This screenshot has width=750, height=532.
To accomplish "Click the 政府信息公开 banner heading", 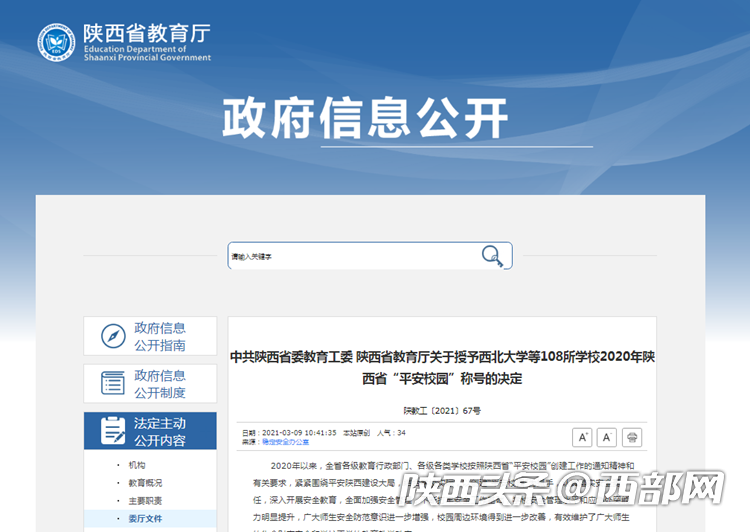I will click(365, 118).
